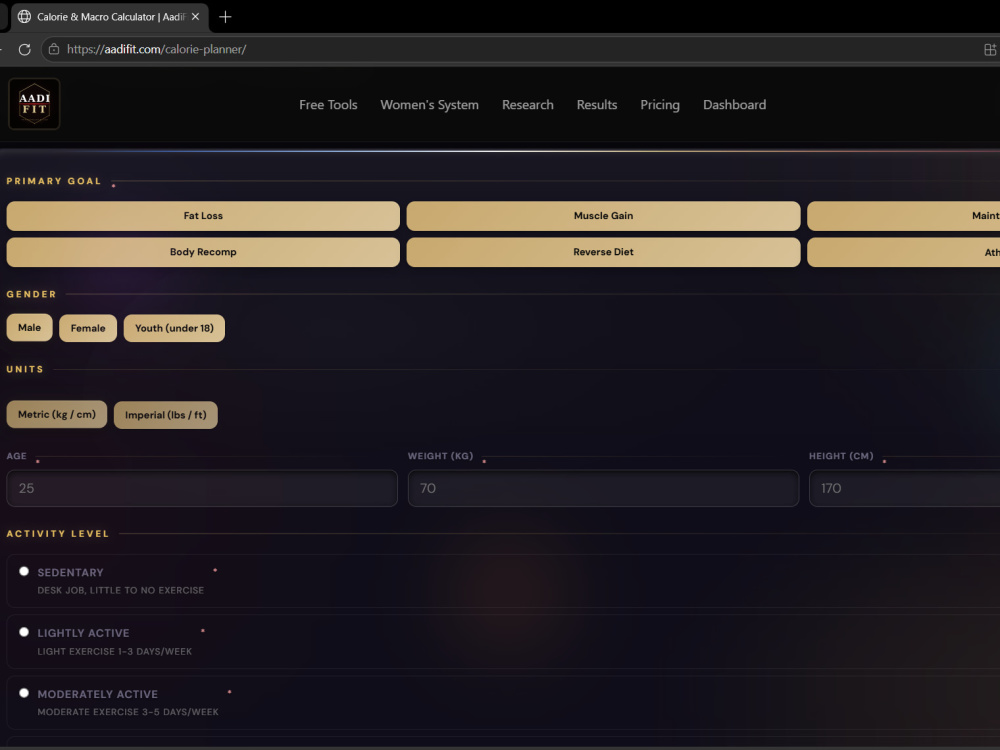Click the 'Moderate exercise 3-5 days/week' text
Viewport: 1000px width, 750px height.
[x=128, y=712]
